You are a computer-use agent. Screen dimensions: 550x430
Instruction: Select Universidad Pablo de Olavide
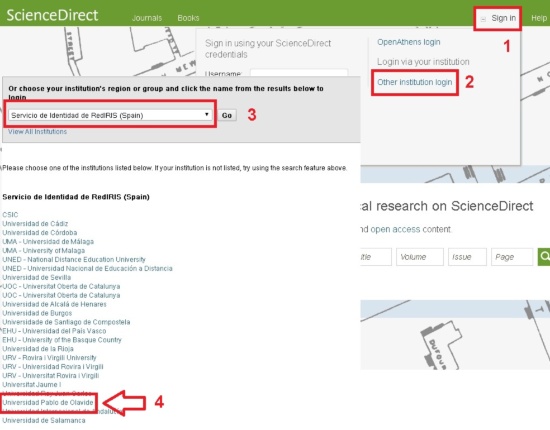pos(48,402)
